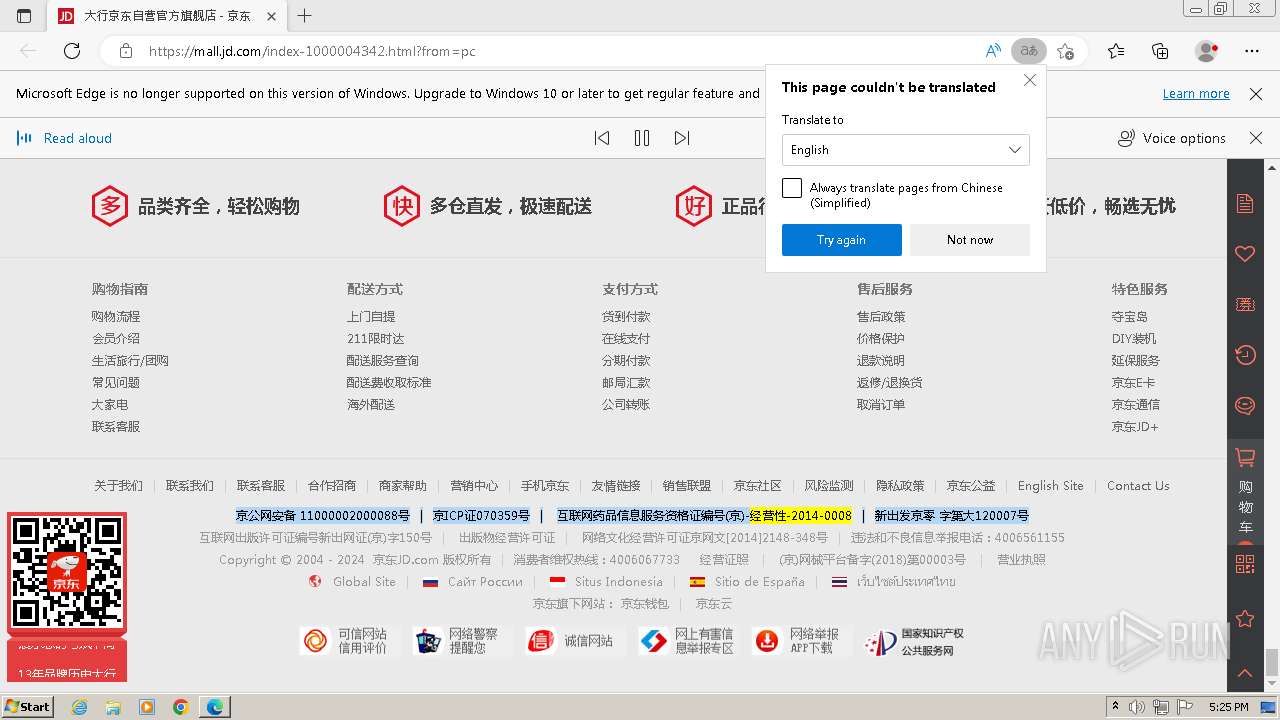Image resolution: width=1280 pixels, height=720 pixels.
Task: Click the English Site footer link
Action: 1050,486
